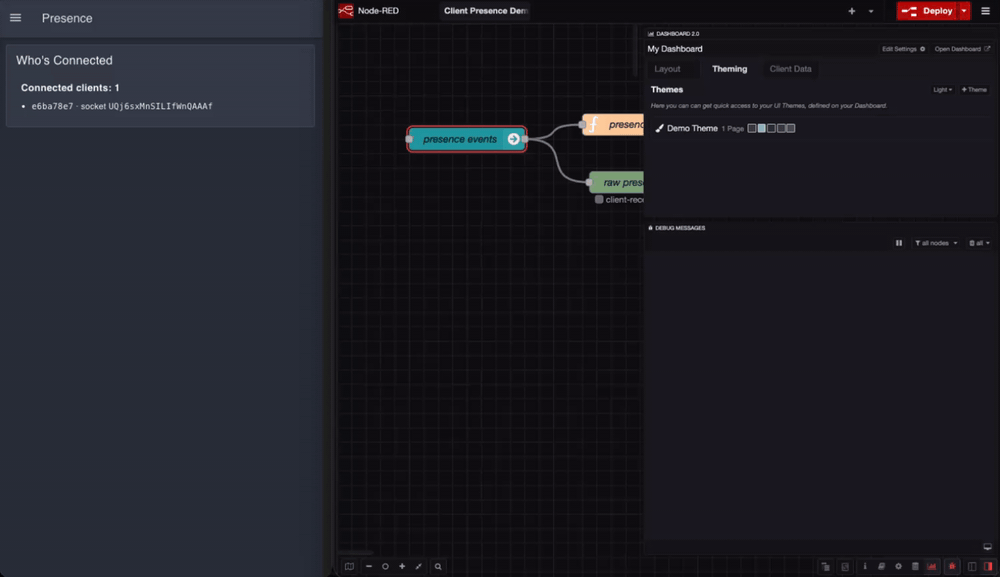The width and height of the screenshot is (1000, 577).
Task: Click the Demo Theme paintbrush icon
Action: [659, 128]
